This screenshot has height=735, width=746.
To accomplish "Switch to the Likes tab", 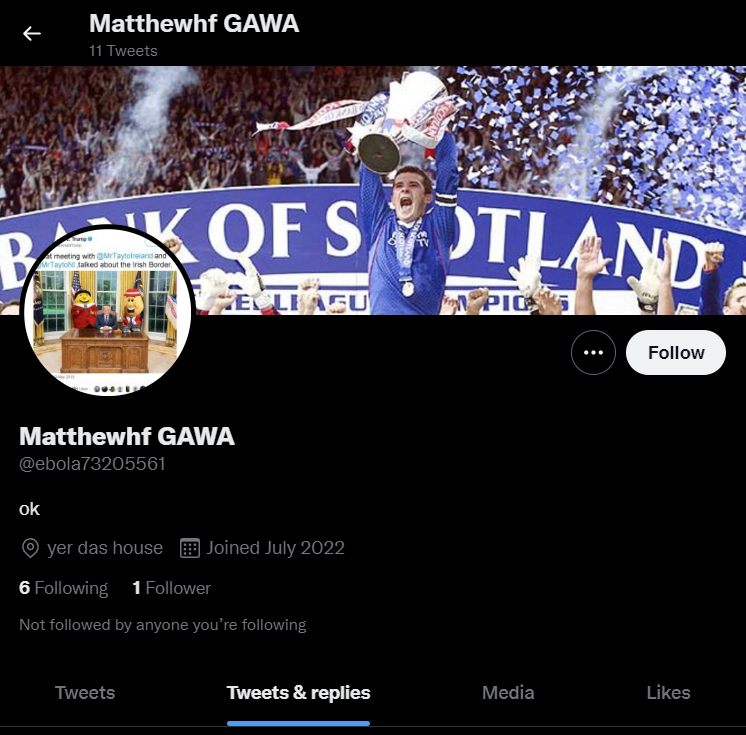I will (668, 693).
